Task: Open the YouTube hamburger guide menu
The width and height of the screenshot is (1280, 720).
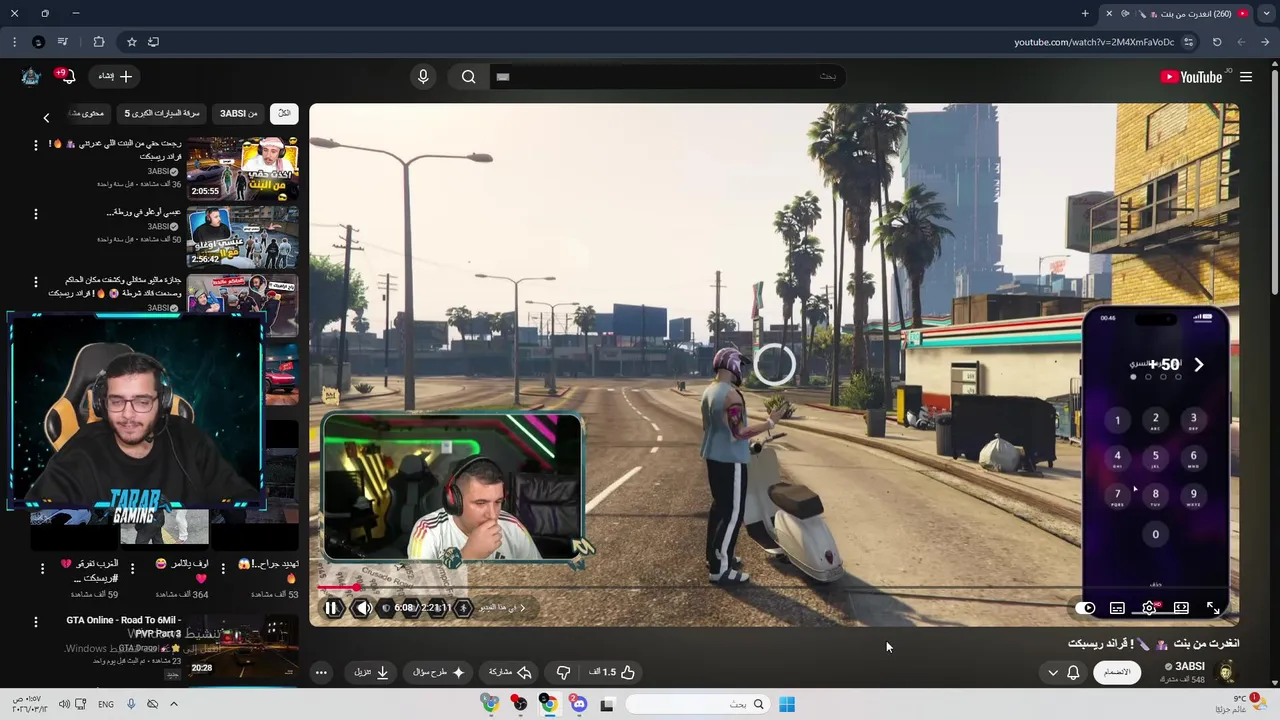Action: point(1246,77)
